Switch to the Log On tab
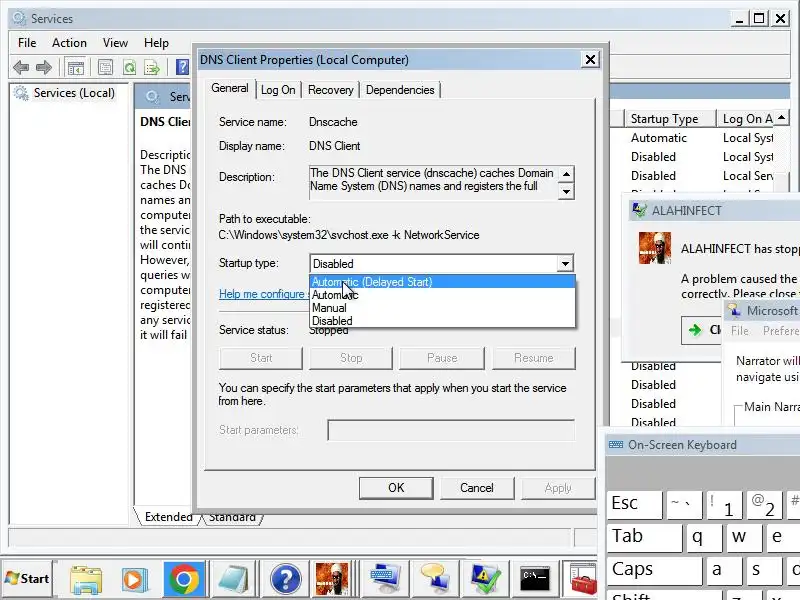Viewport: 800px width, 600px height. tap(278, 90)
